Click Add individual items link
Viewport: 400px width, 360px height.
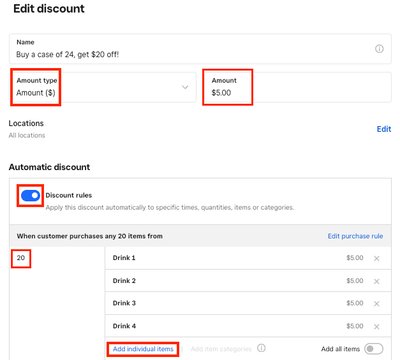[143, 349]
